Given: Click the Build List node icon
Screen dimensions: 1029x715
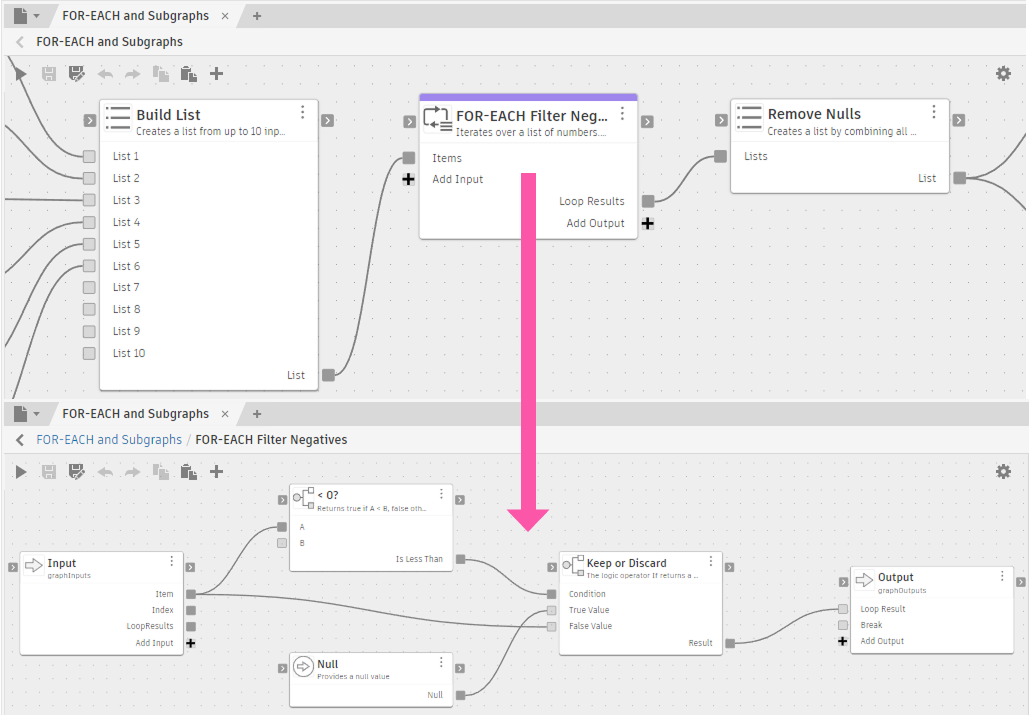Looking at the screenshot, I should coord(117,118).
